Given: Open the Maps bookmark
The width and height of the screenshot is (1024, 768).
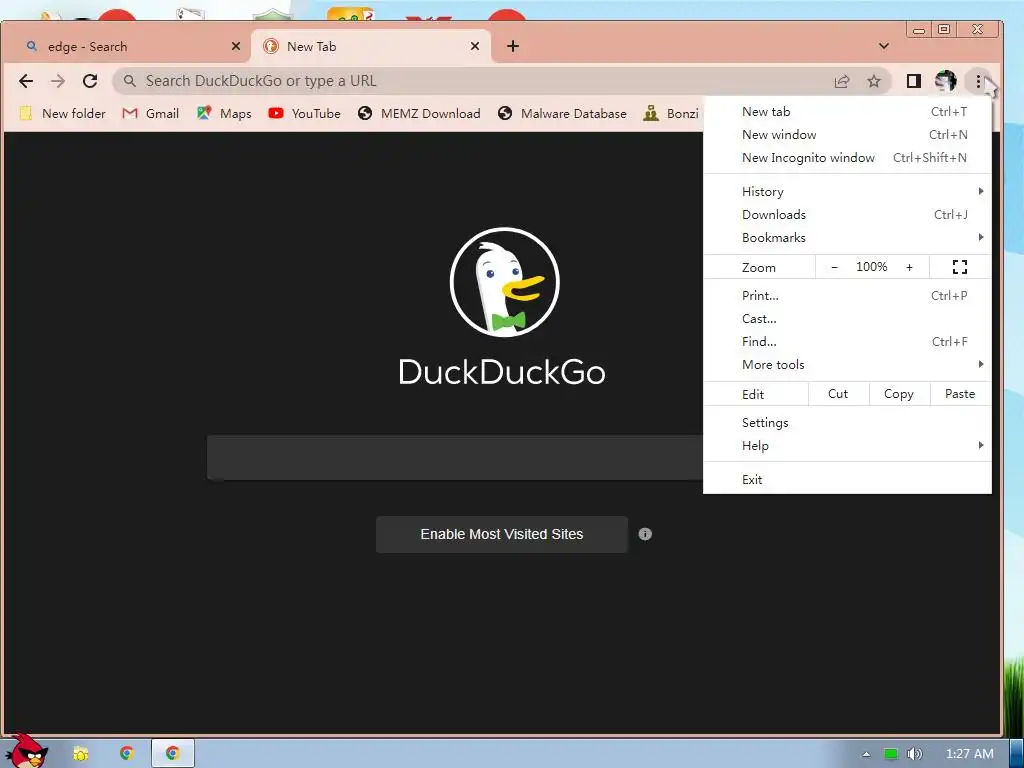Looking at the screenshot, I should 224,114.
